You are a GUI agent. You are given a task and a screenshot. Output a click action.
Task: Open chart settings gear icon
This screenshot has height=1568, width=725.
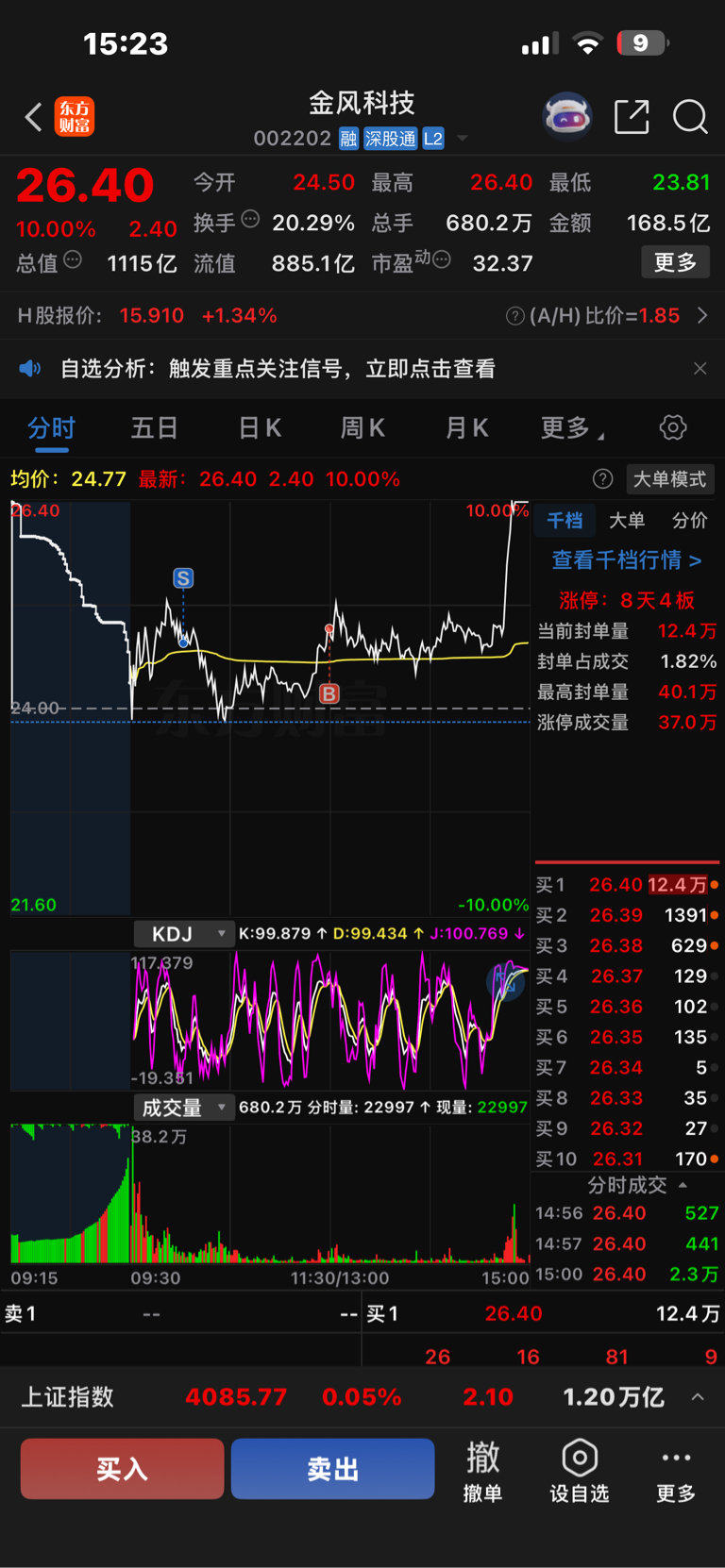click(673, 427)
